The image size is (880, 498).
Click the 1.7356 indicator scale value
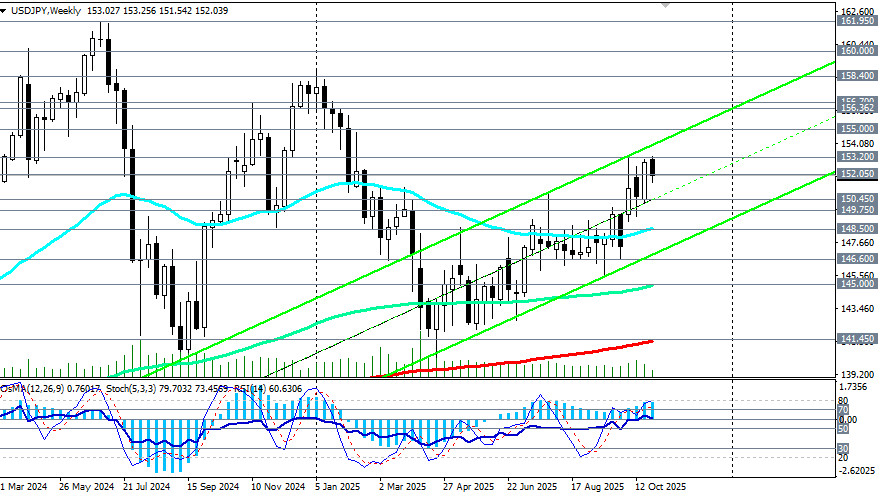pos(853,387)
